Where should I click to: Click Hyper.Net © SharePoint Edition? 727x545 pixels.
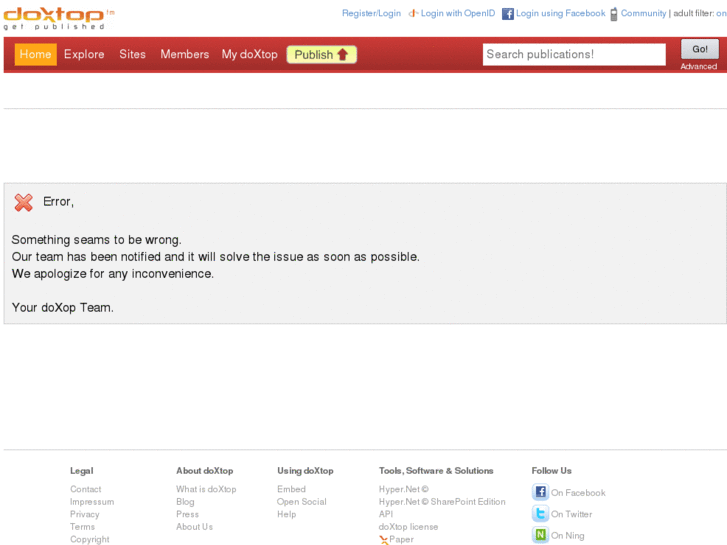point(442,501)
